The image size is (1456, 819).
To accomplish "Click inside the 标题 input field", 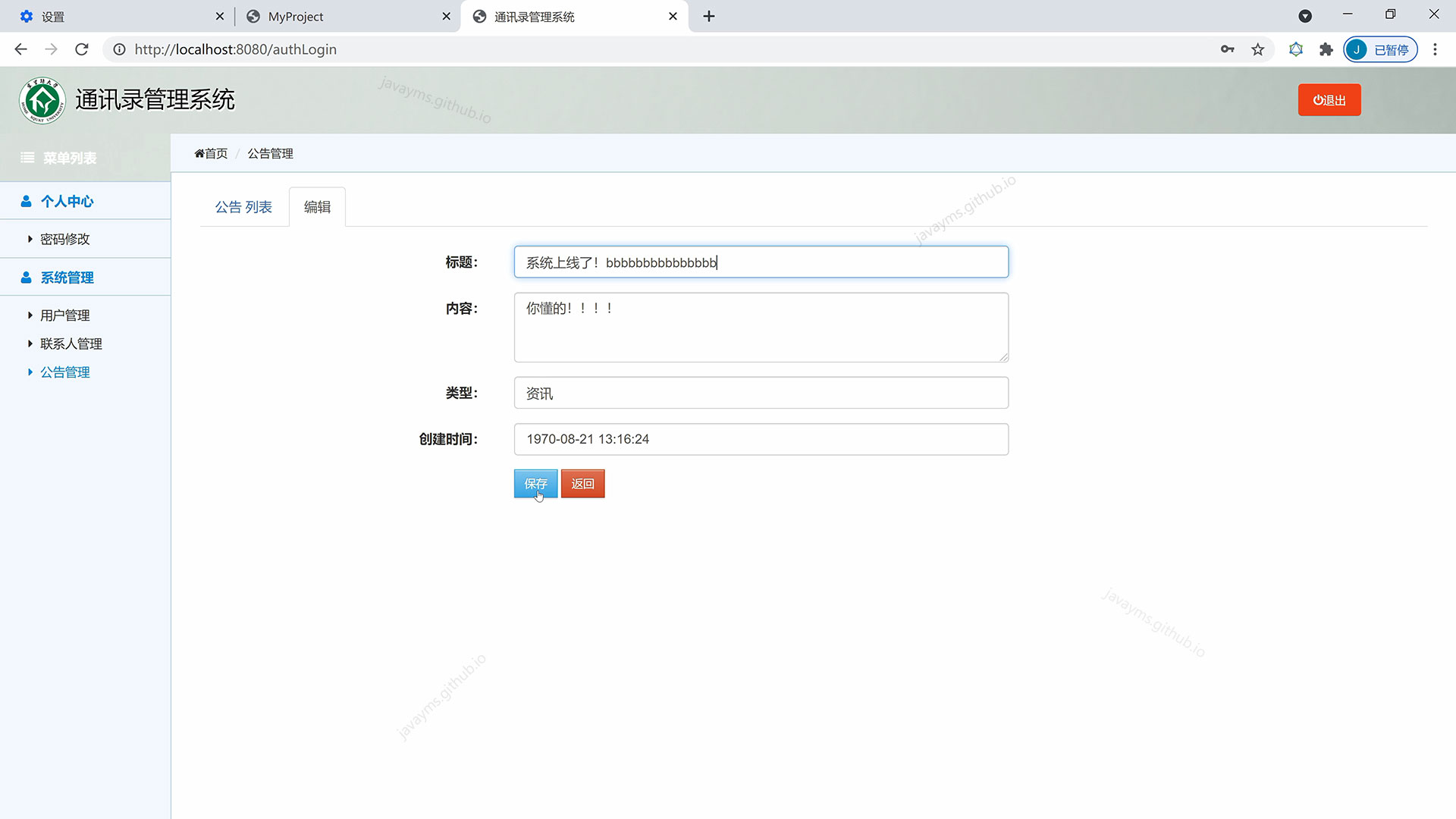I will coord(761,262).
